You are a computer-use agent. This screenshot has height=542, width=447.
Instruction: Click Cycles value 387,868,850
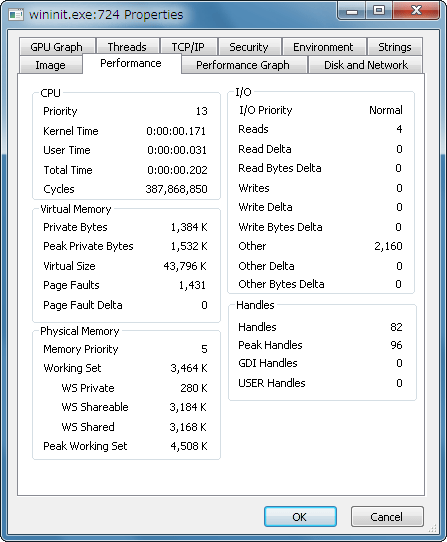coord(176,189)
